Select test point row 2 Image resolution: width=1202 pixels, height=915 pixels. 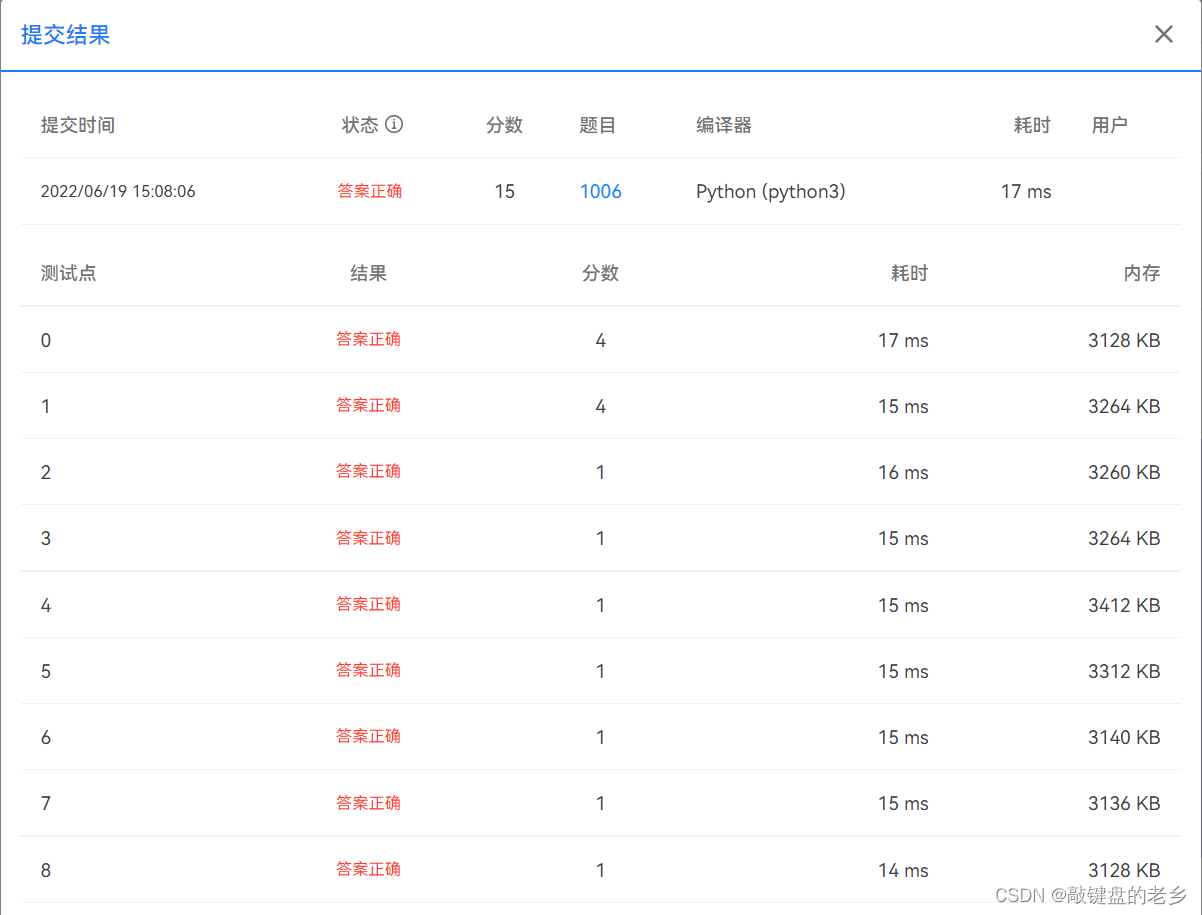coord(46,472)
